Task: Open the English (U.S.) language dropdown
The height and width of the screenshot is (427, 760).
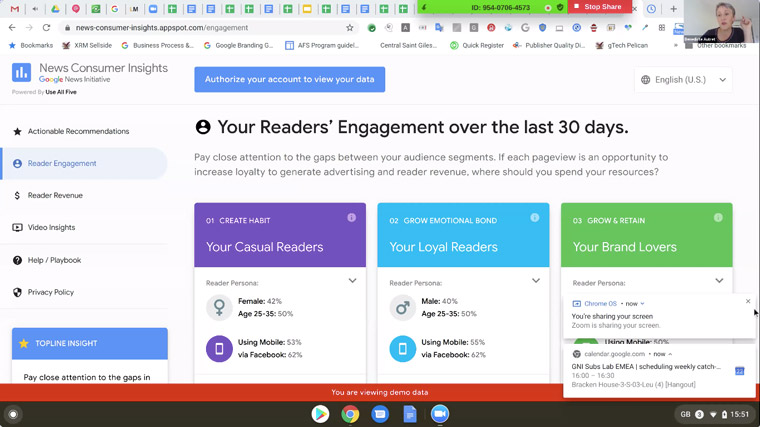Action: point(683,79)
